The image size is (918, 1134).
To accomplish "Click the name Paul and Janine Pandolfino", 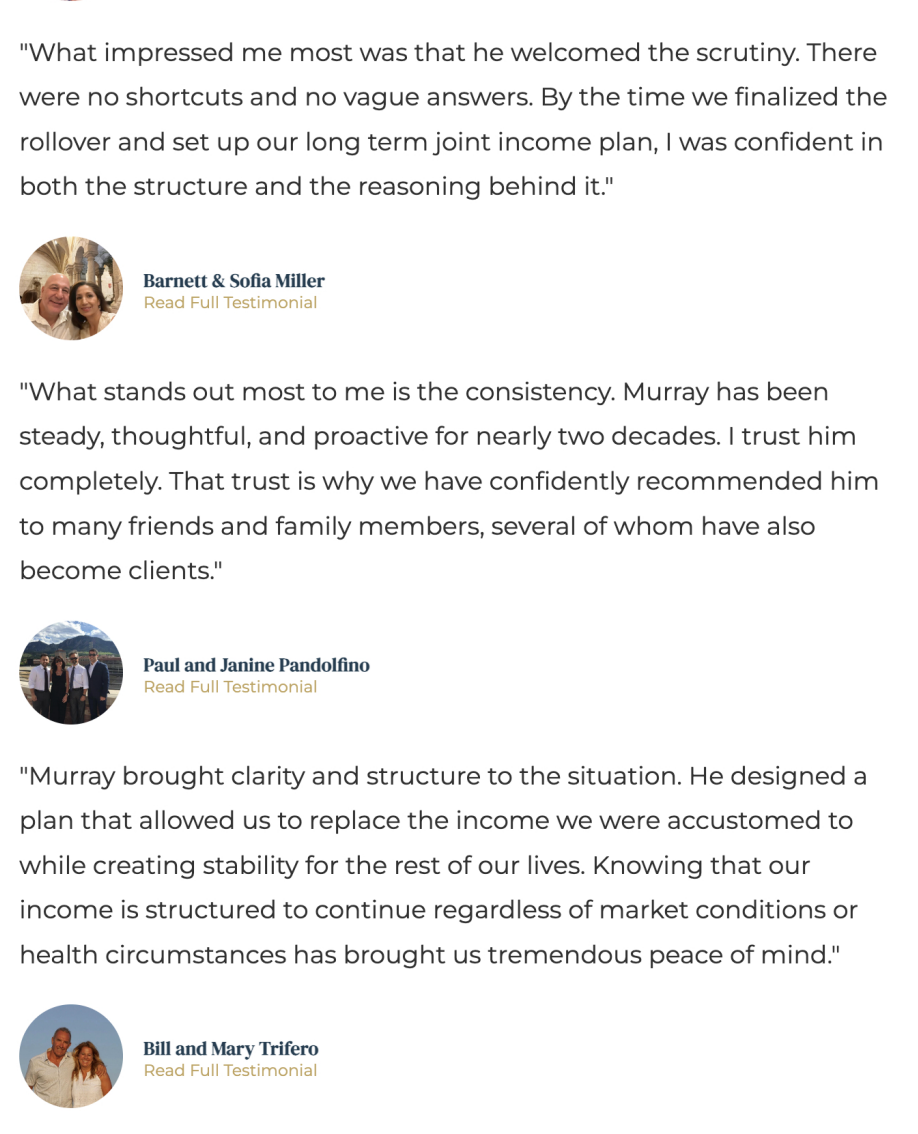I will tap(256, 665).
